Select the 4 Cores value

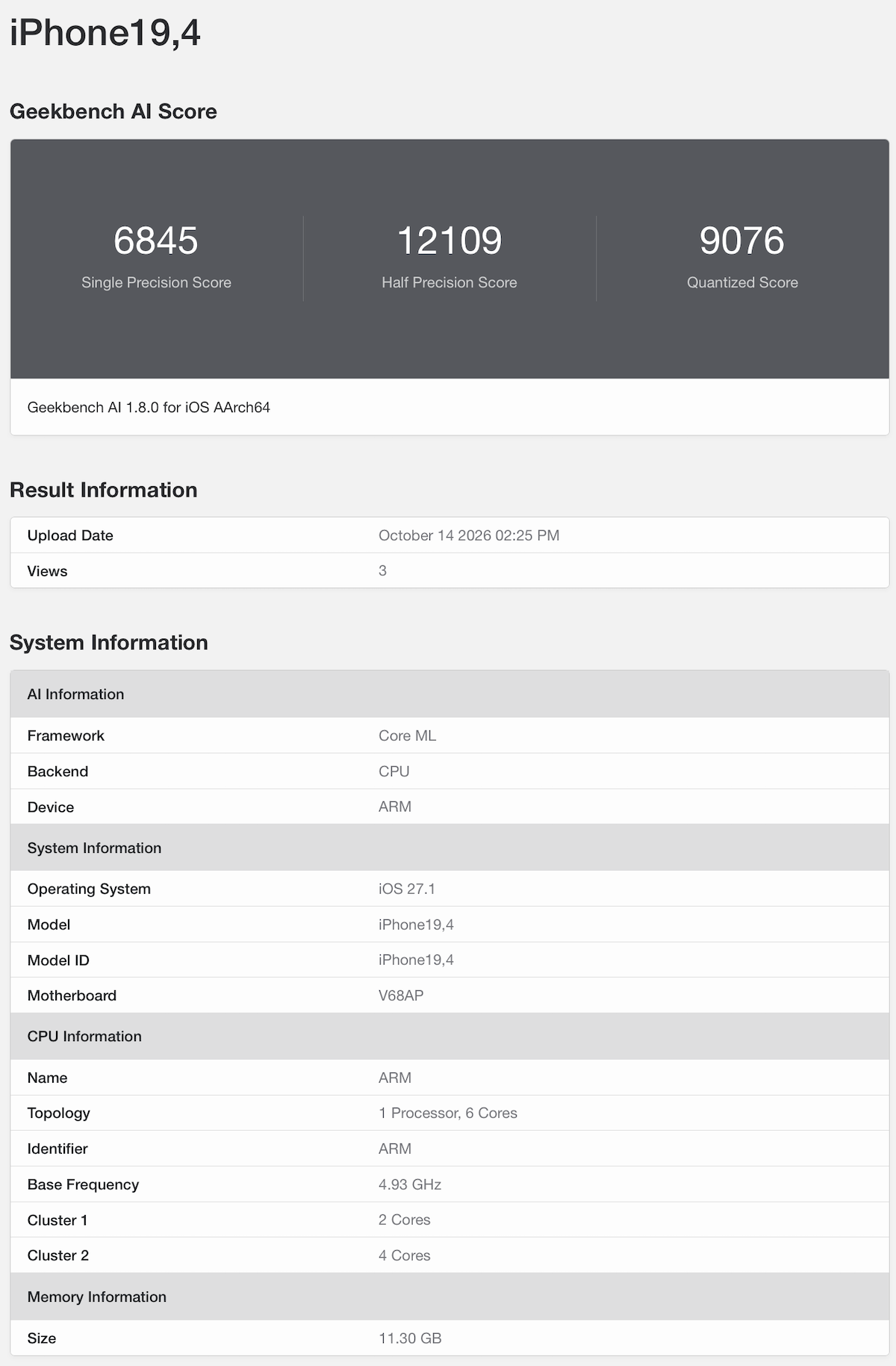404,1255
